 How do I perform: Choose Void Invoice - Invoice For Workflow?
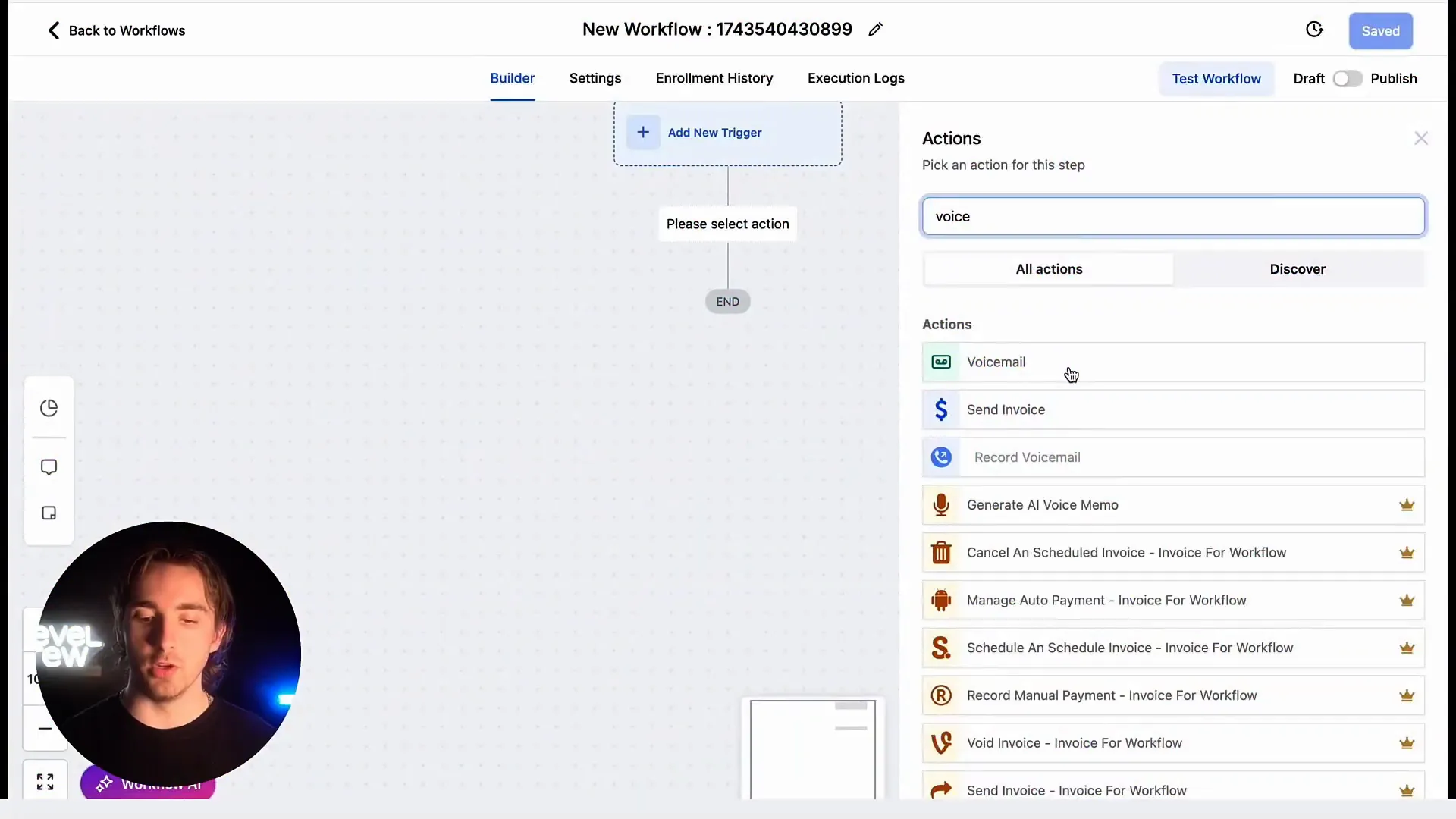tap(1173, 743)
